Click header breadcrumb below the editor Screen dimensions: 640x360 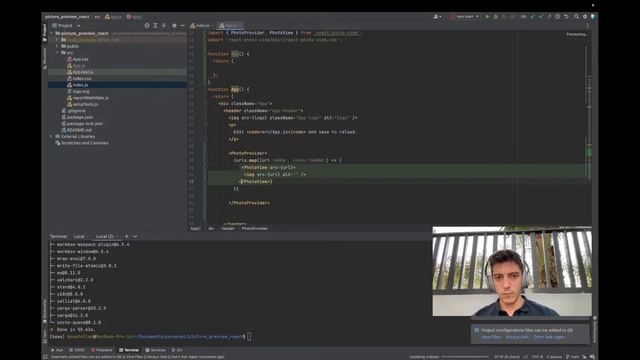click(228, 229)
